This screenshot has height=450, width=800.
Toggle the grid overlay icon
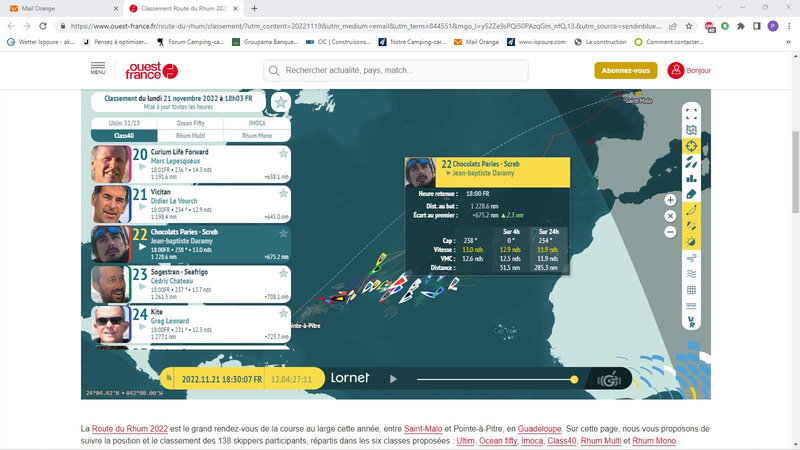pos(691,290)
